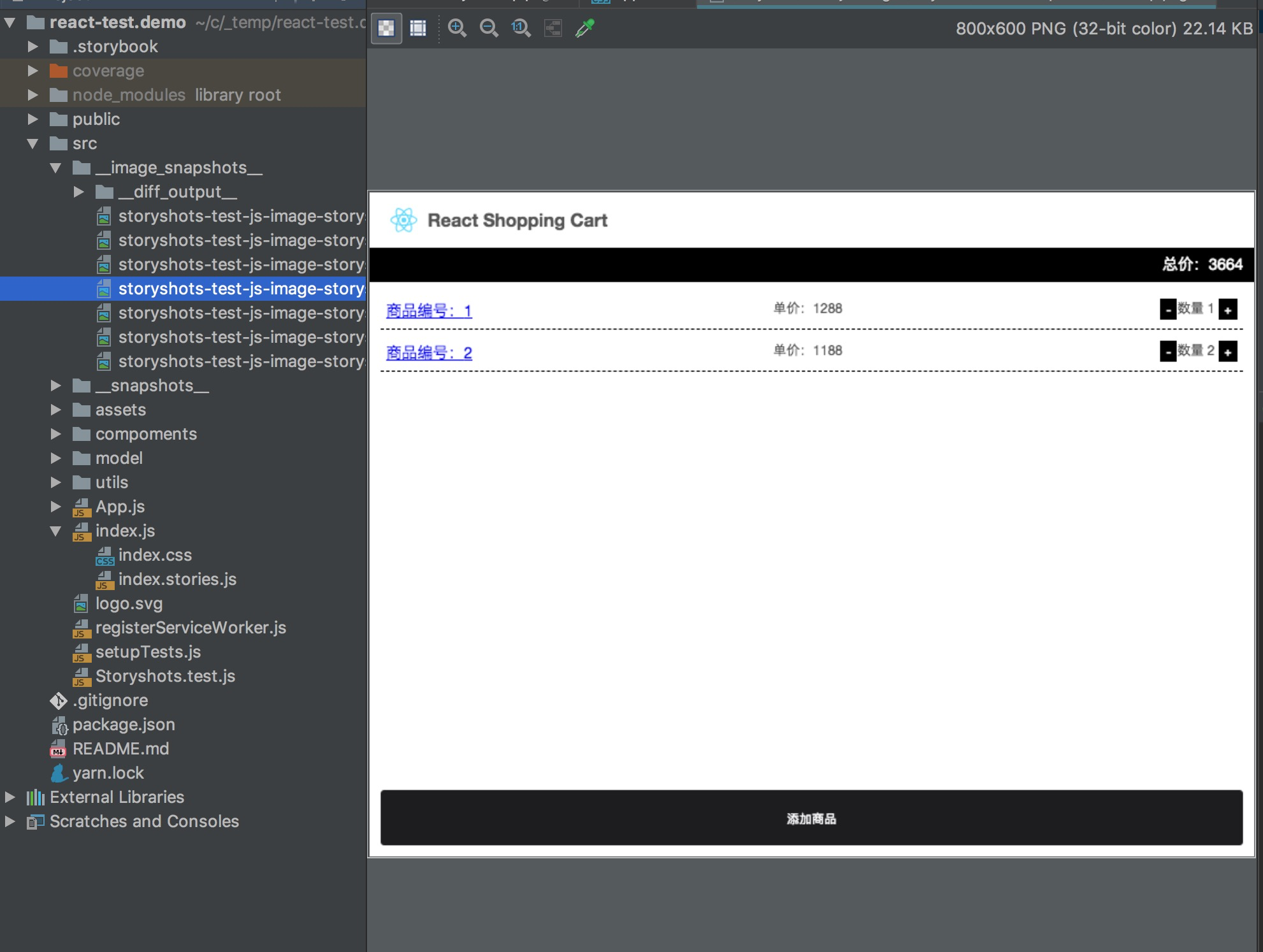This screenshot has width=1263, height=952.
Task: Zoom out of the image
Action: pos(489,28)
